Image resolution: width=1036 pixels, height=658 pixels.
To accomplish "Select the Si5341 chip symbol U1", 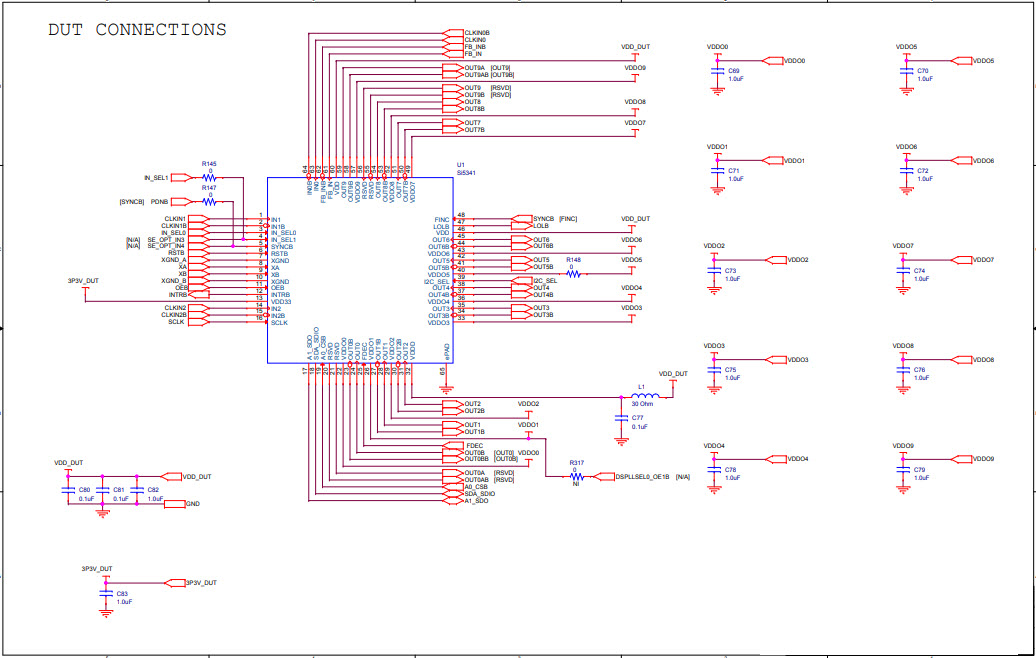I will [360, 270].
